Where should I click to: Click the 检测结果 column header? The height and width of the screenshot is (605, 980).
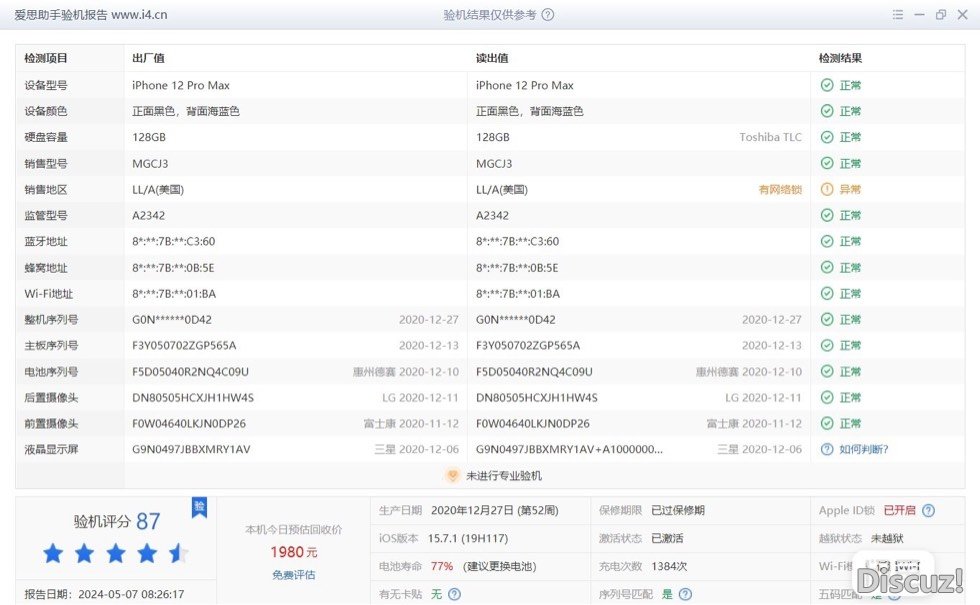coord(841,58)
